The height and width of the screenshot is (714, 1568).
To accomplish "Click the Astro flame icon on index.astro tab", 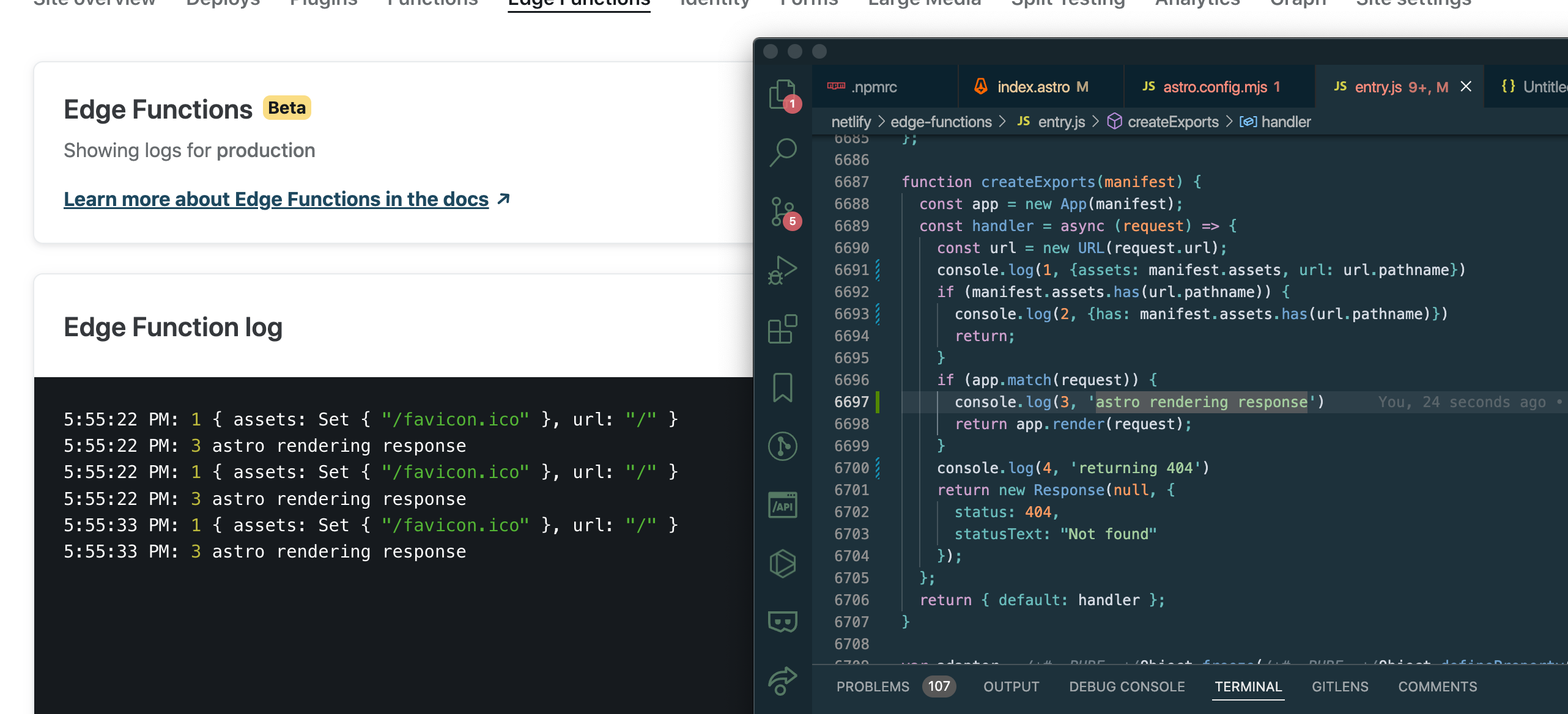I will coord(980,87).
